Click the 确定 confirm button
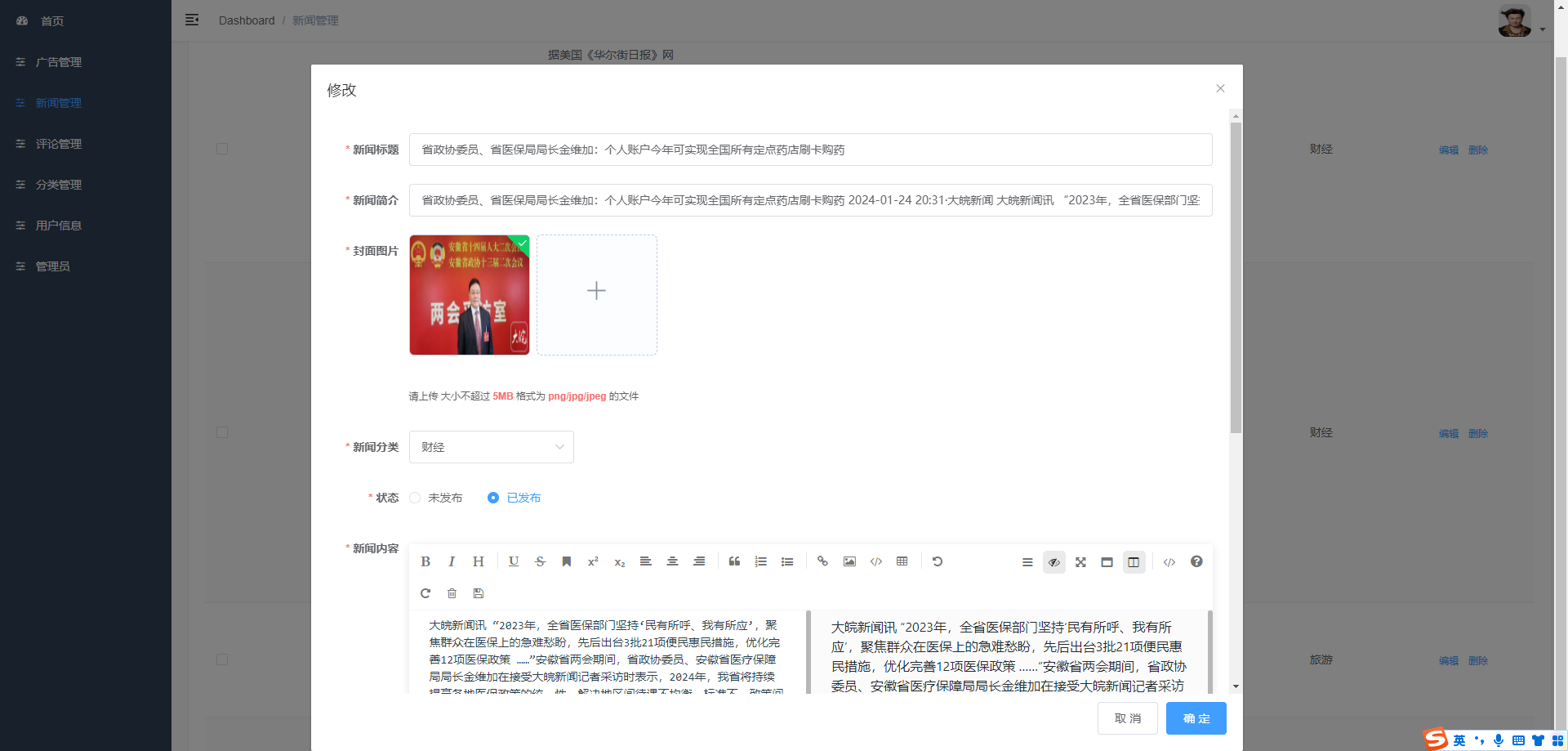The width and height of the screenshot is (1568, 751). tap(1196, 718)
